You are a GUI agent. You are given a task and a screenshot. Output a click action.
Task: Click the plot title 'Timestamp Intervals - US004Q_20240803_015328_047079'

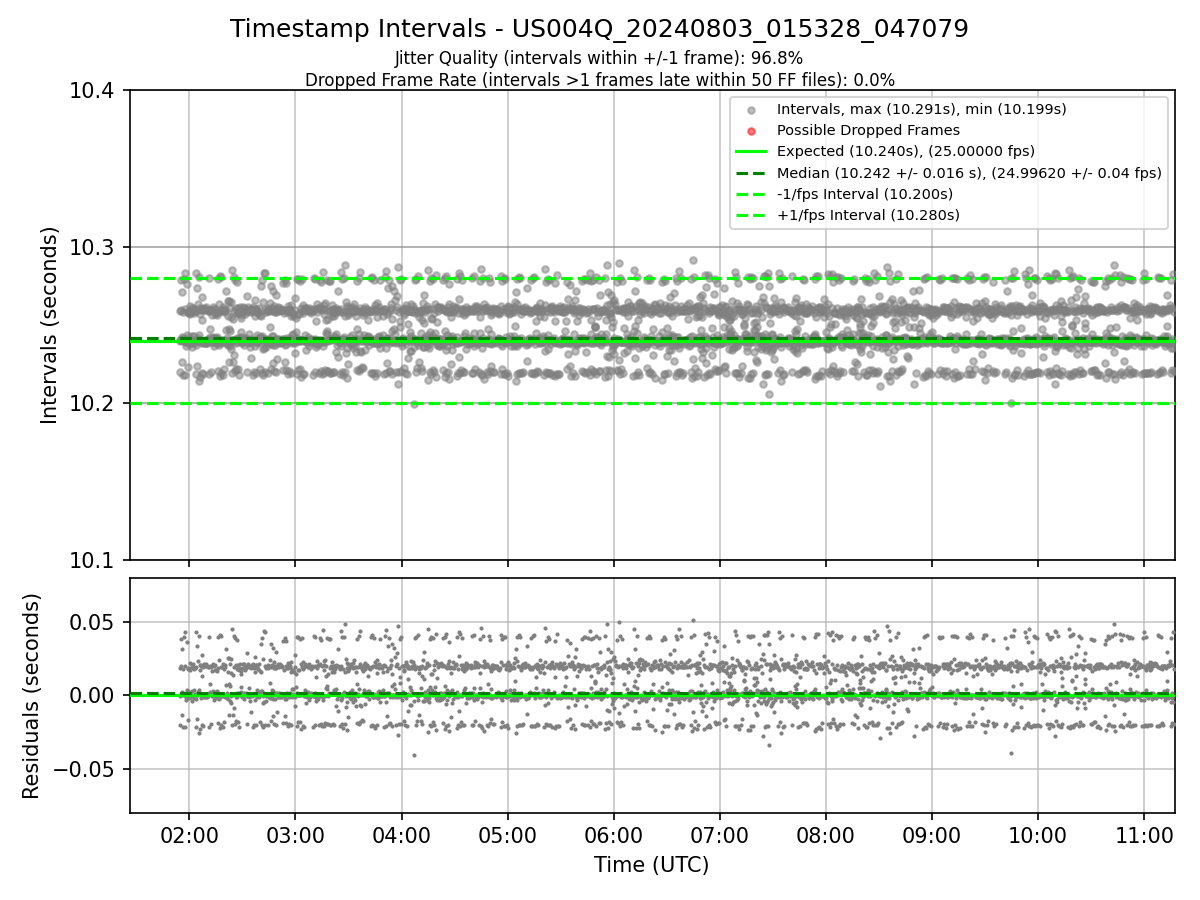(x=599, y=29)
